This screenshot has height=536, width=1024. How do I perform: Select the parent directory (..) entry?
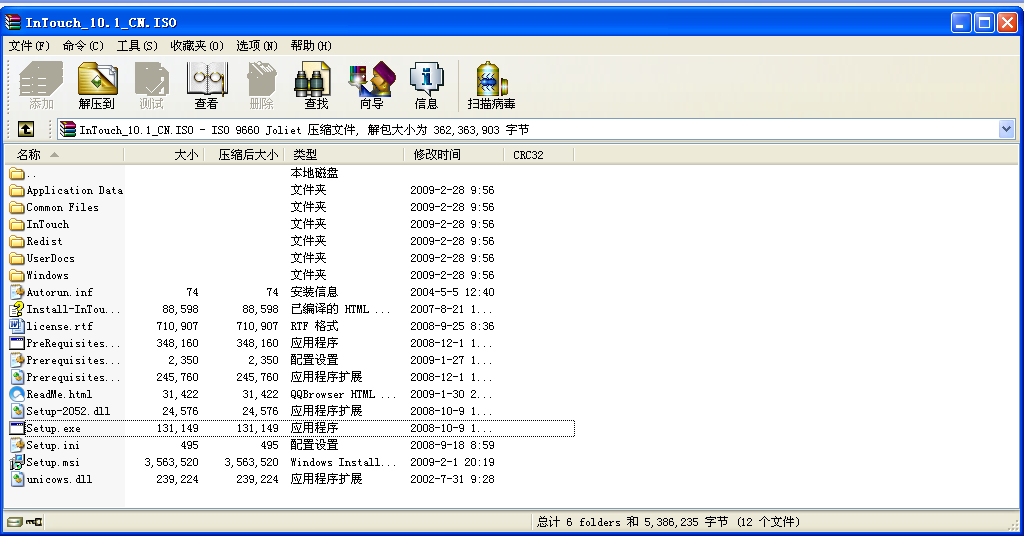pyautogui.click(x=30, y=173)
